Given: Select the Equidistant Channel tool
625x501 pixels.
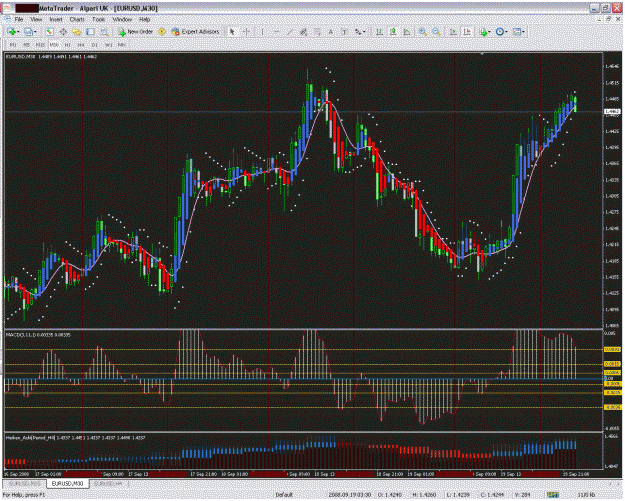Looking at the screenshot, I should [303, 32].
